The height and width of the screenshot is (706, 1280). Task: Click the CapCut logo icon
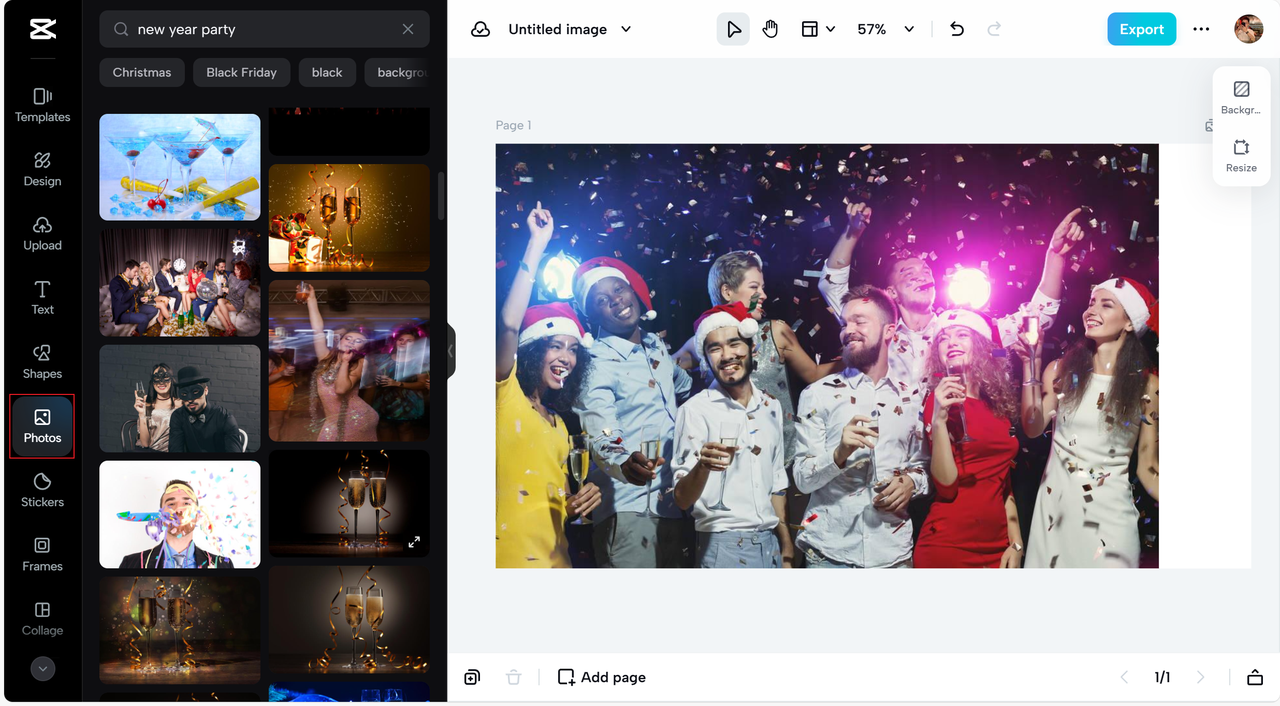coord(43,30)
